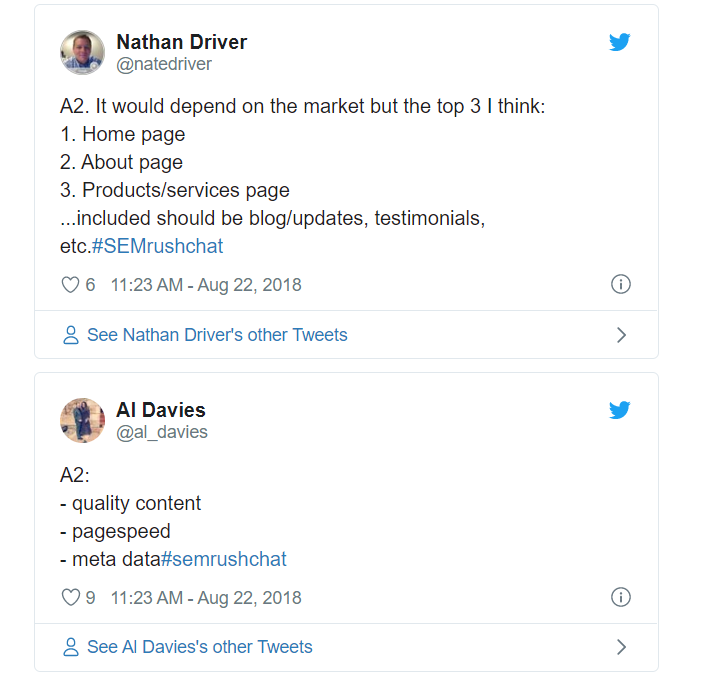Viewport: 723px width, 680px height.
Task: Click the Twitter bird icon on Nathan Driver's tweet
Action: tap(619, 42)
